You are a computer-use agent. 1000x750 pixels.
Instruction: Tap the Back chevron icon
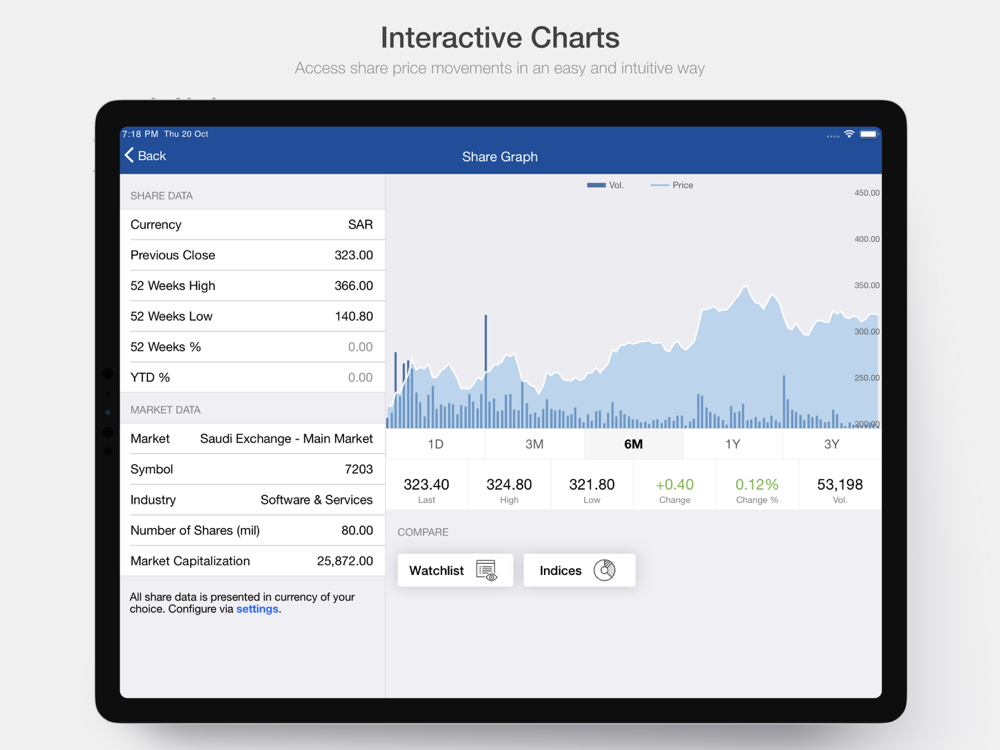(x=129, y=156)
